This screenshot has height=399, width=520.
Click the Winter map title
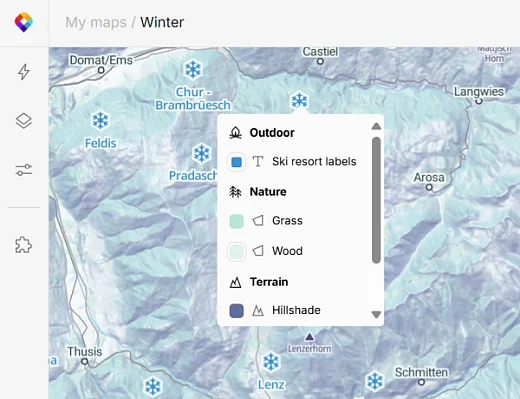[162, 22]
